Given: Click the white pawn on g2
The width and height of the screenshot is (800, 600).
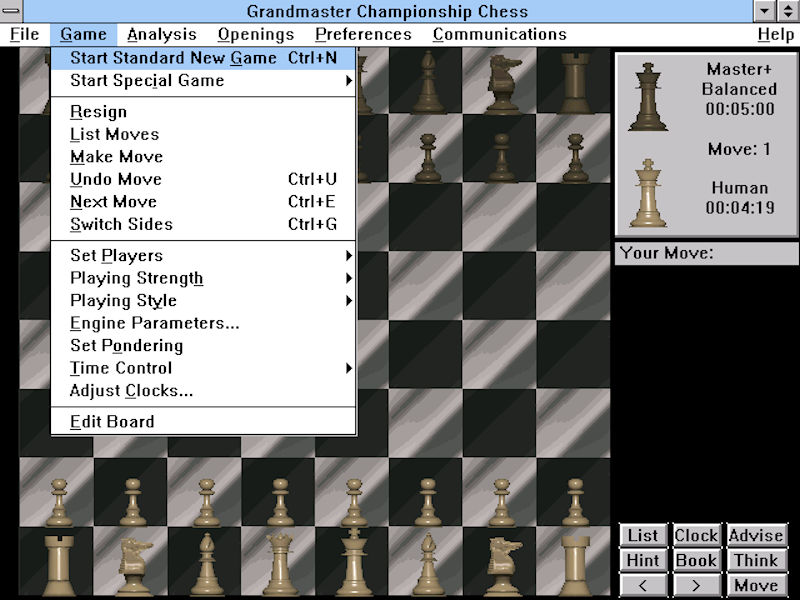Looking at the screenshot, I should 502,503.
